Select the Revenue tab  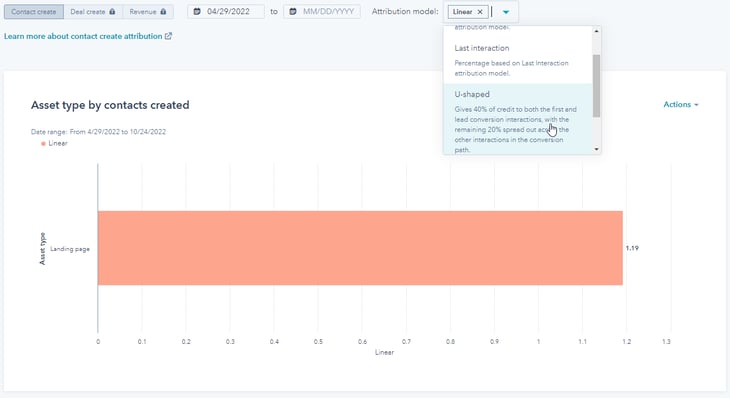(148, 12)
